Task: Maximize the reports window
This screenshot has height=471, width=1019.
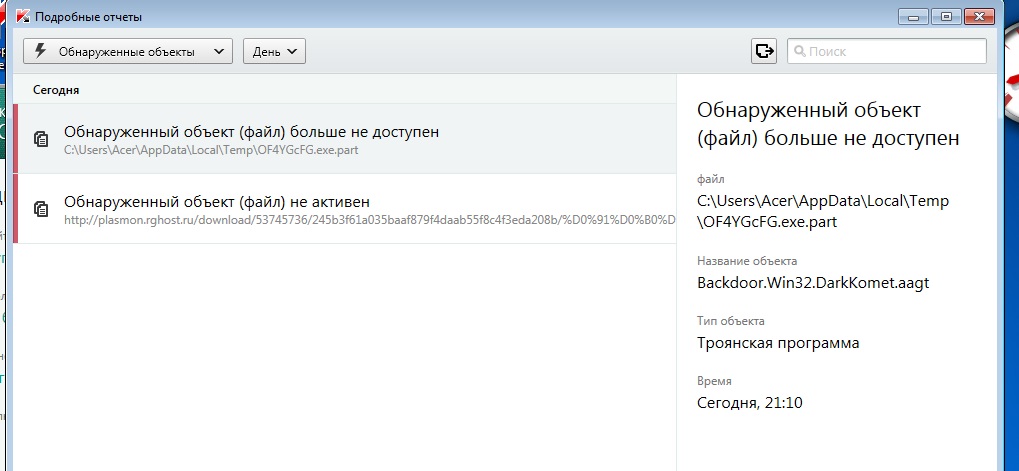Action: pos(947,16)
